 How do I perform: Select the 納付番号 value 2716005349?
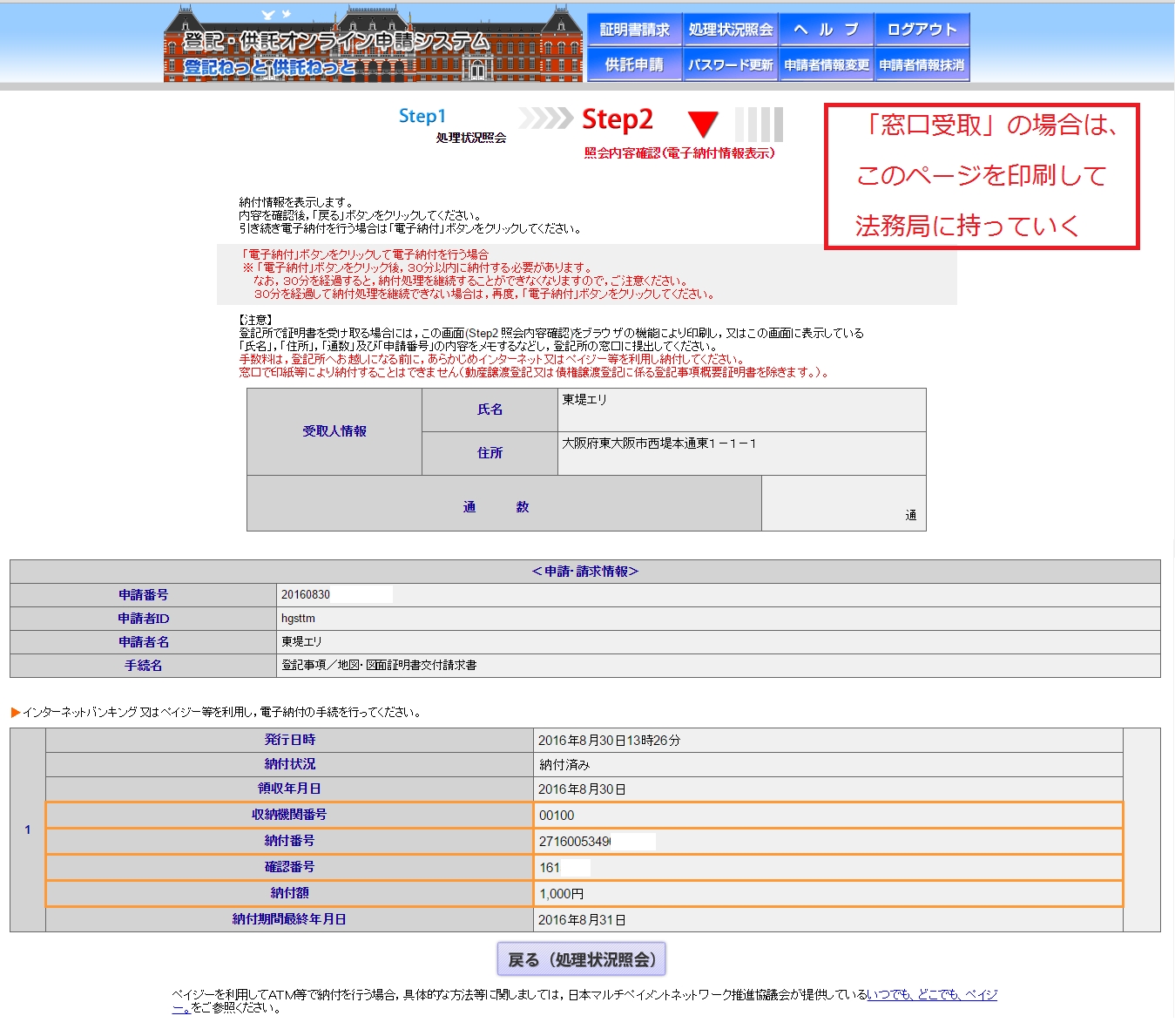(x=575, y=841)
